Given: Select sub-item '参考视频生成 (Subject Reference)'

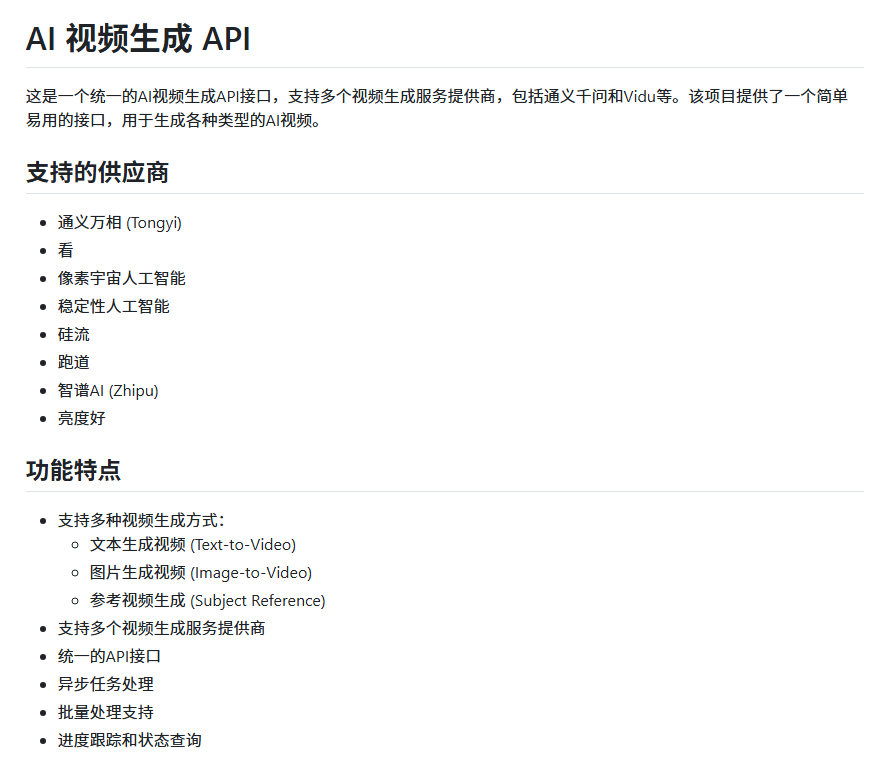Looking at the screenshot, I should tap(207, 601).
